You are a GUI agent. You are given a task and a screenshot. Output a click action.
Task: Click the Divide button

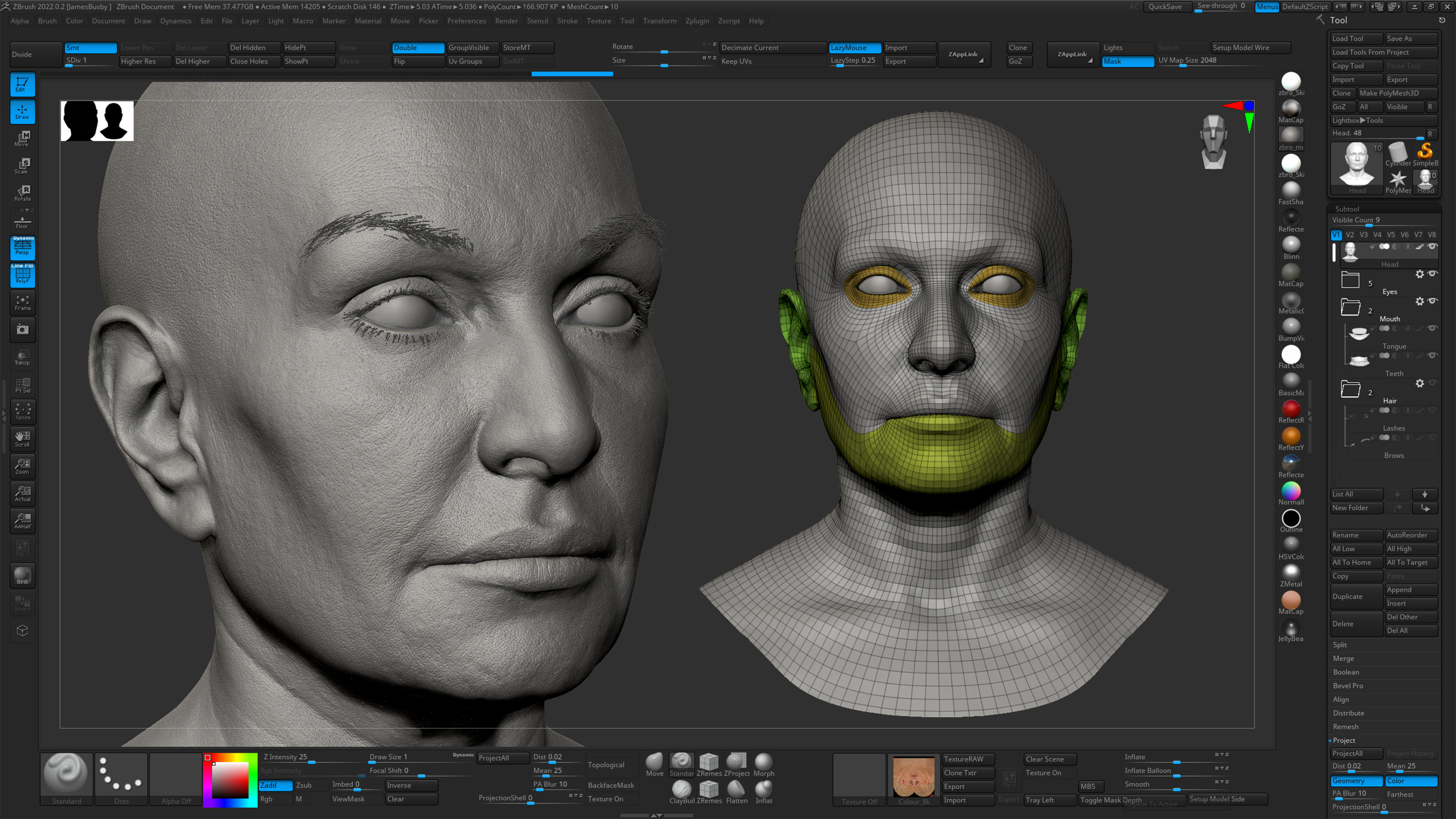point(22,54)
